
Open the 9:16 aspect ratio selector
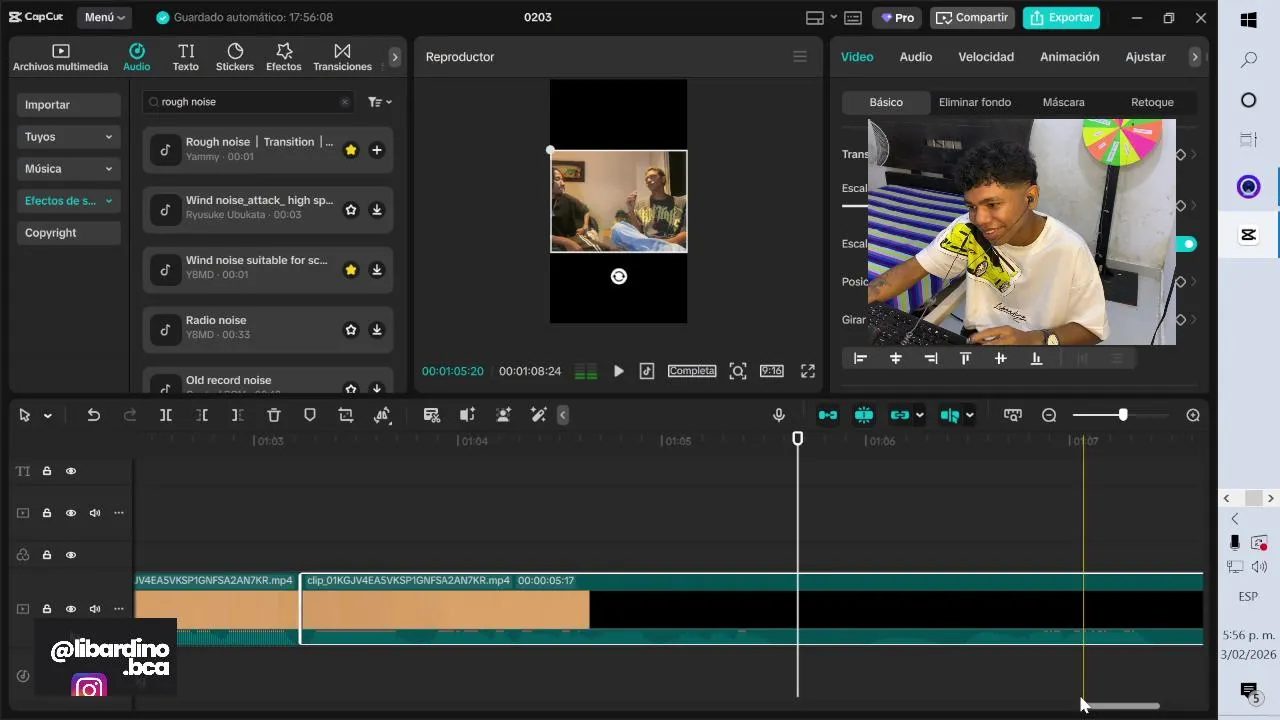(772, 371)
